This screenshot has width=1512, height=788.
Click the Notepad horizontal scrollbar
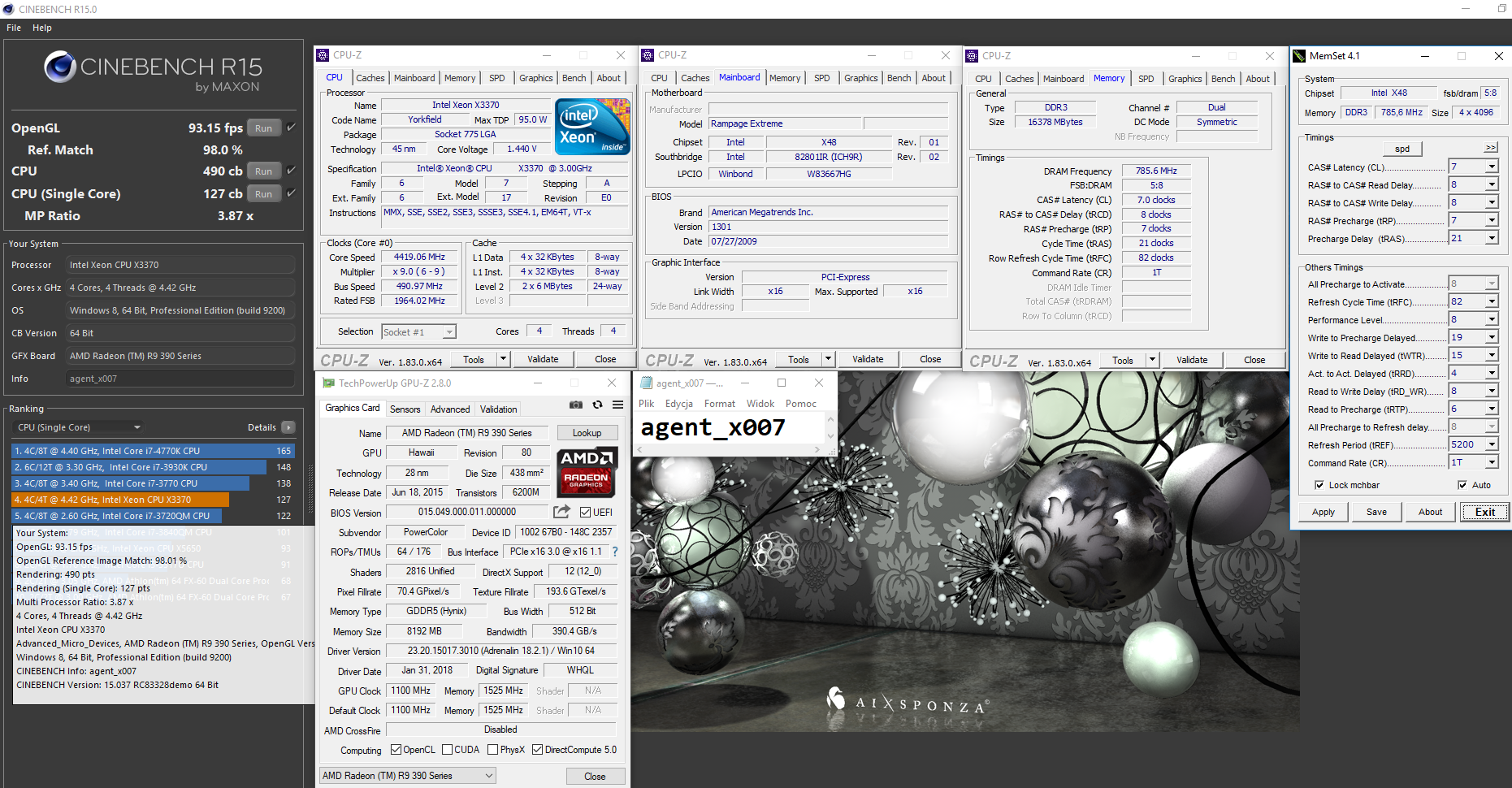pyautogui.click(x=729, y=449)
